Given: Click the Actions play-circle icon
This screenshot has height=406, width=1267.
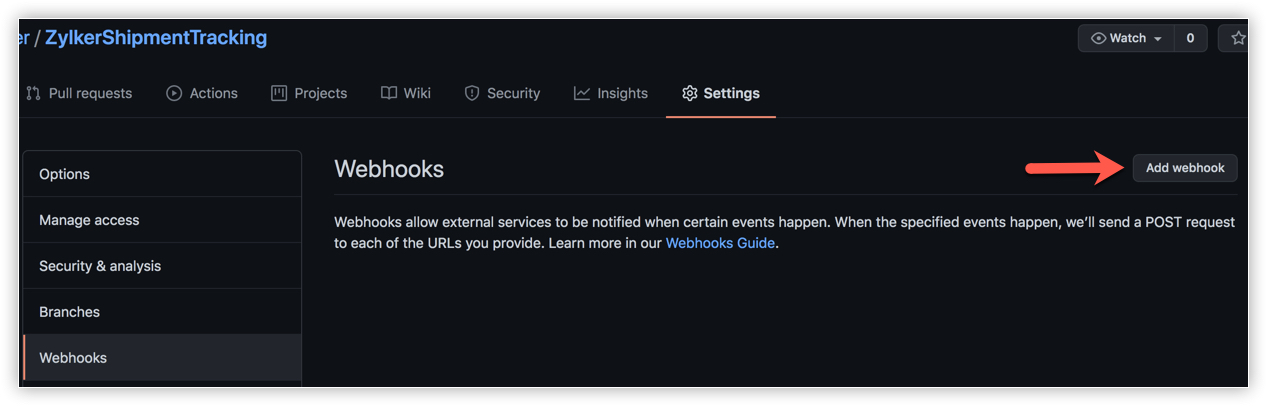Looking at the screenshot, I should click(174, 93).
